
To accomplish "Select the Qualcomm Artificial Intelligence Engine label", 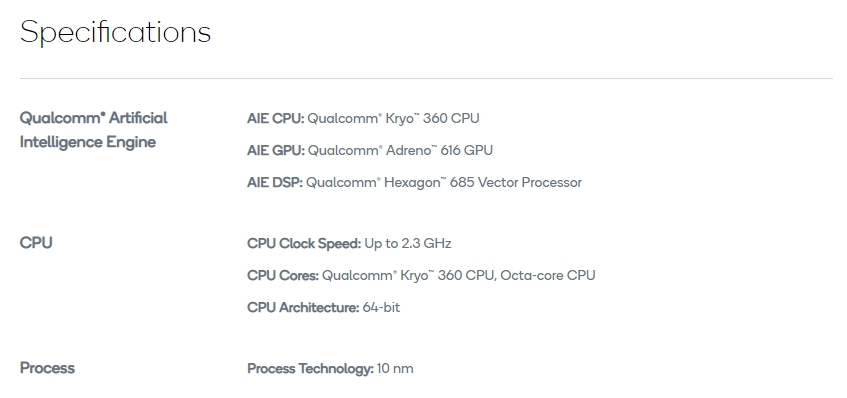I will click(x=93, y=130).
